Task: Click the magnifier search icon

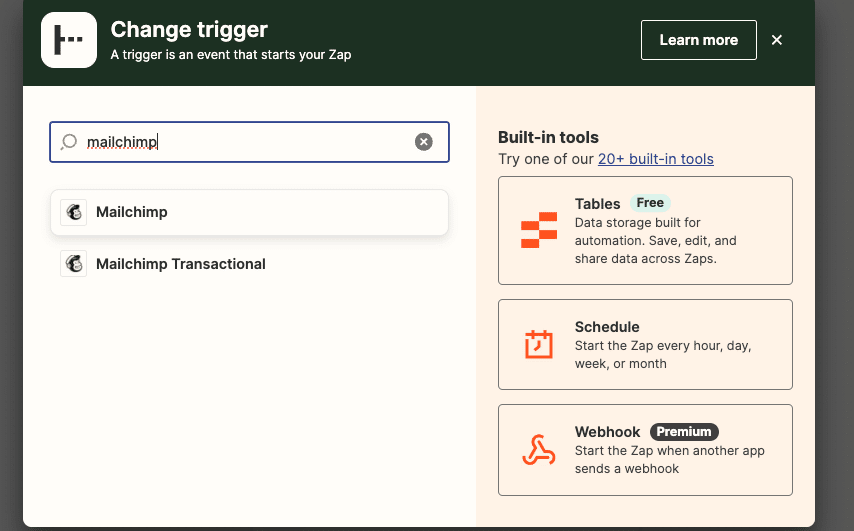Action: tap(69, 142)
